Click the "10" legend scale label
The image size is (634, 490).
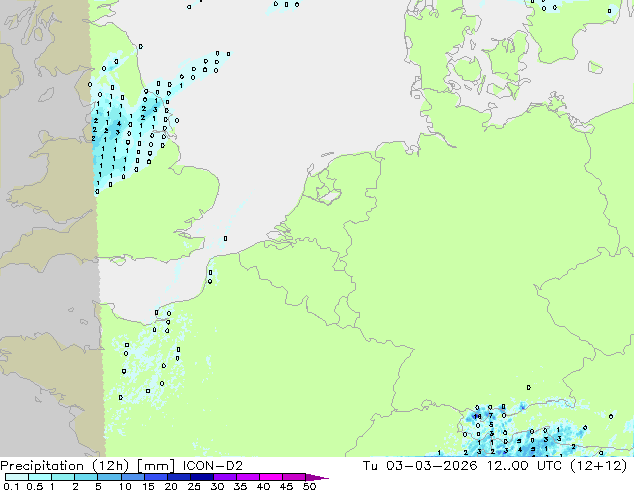pos(125,486)
